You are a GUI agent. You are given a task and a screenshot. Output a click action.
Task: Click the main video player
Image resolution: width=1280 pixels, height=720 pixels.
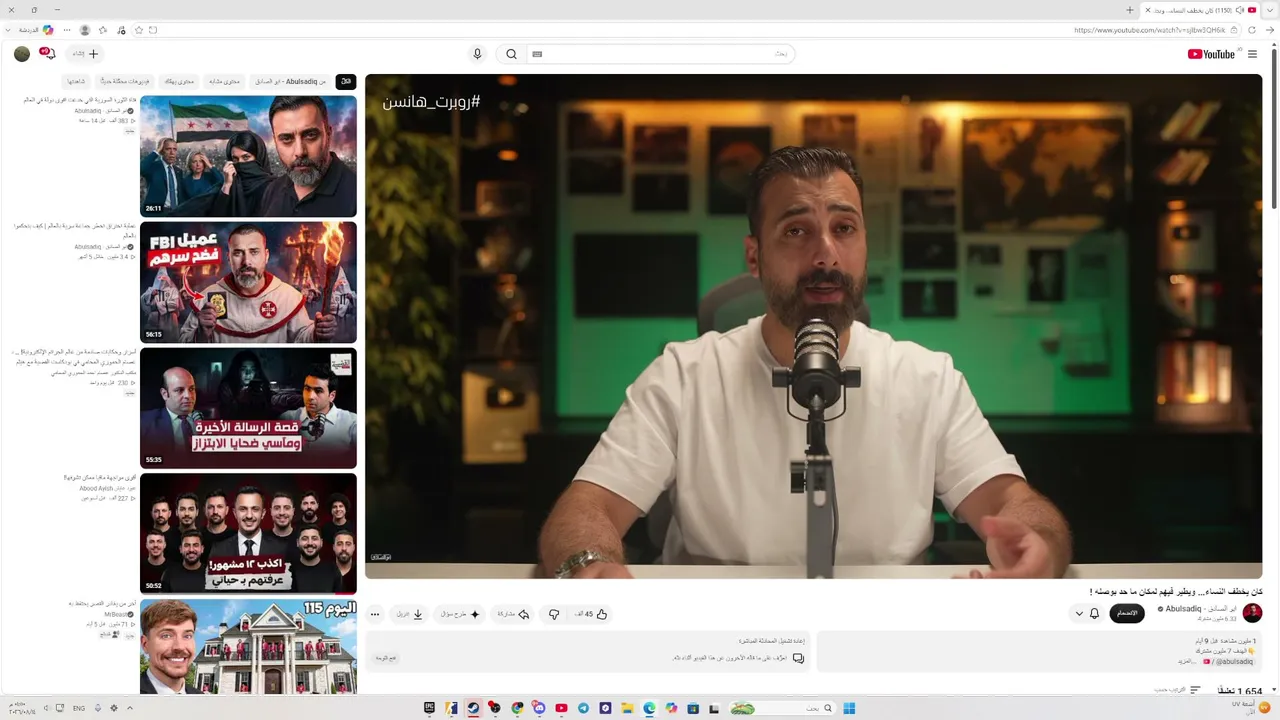tap(814, 326)
